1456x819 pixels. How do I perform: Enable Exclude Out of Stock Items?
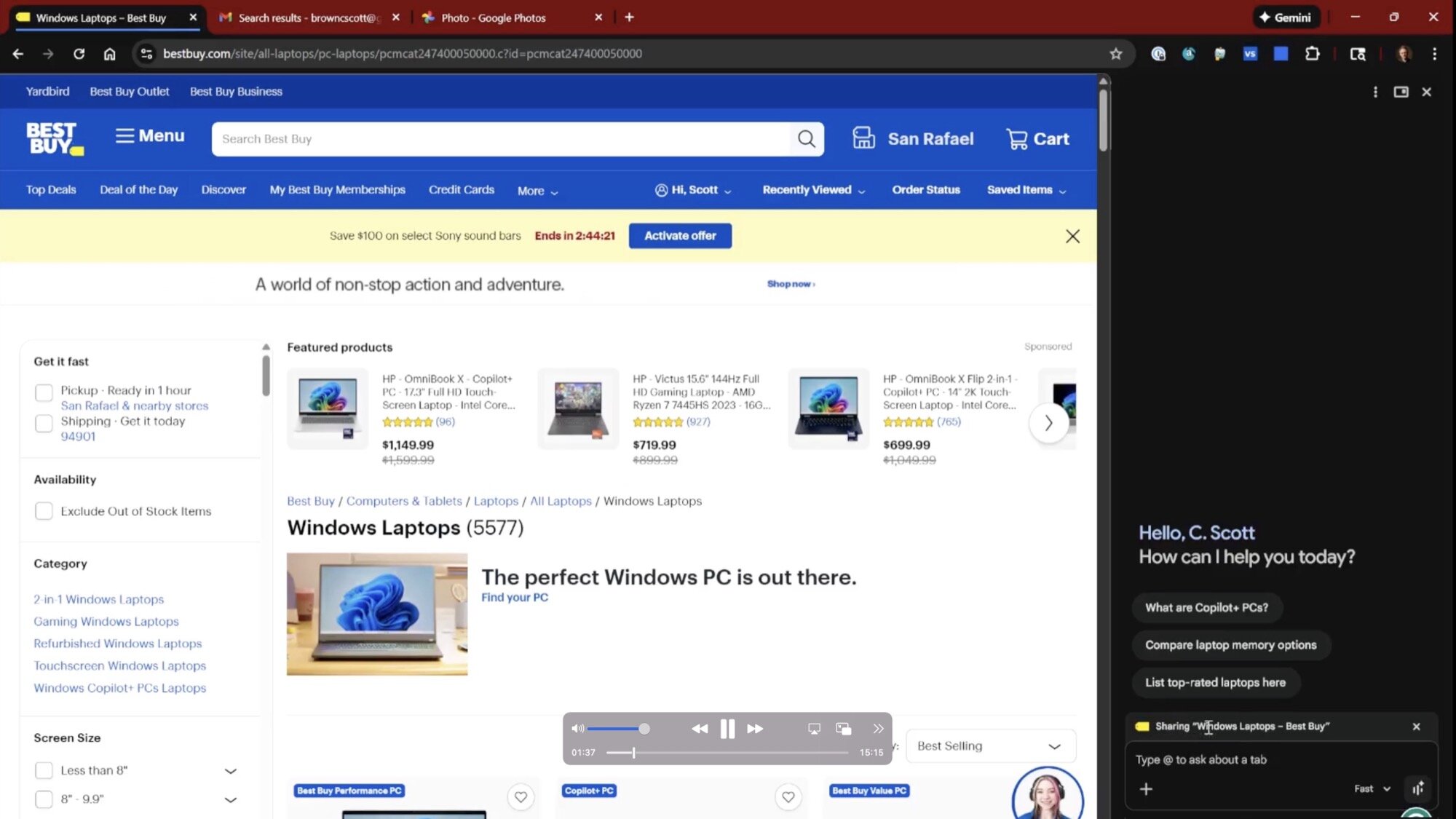(44, 511)
